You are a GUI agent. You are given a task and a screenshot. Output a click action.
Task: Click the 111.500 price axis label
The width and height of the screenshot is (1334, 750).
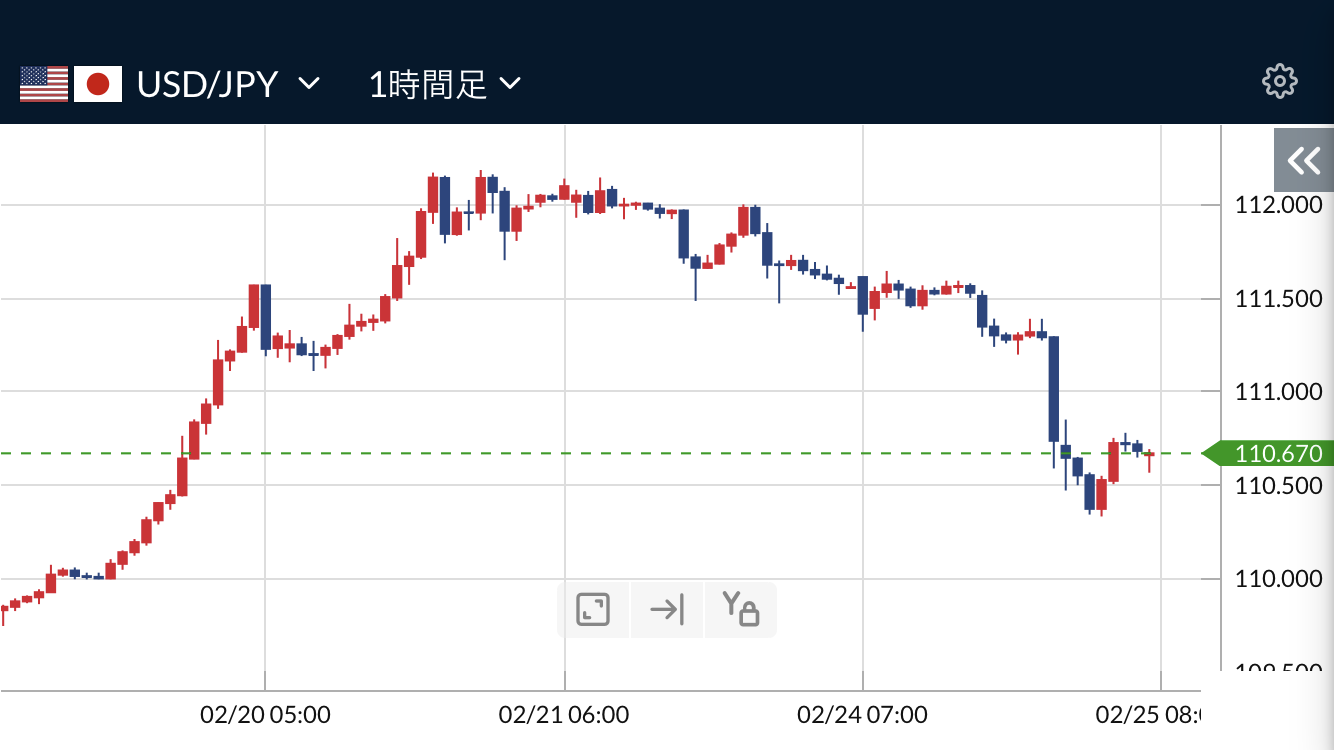coord(1279,299)
